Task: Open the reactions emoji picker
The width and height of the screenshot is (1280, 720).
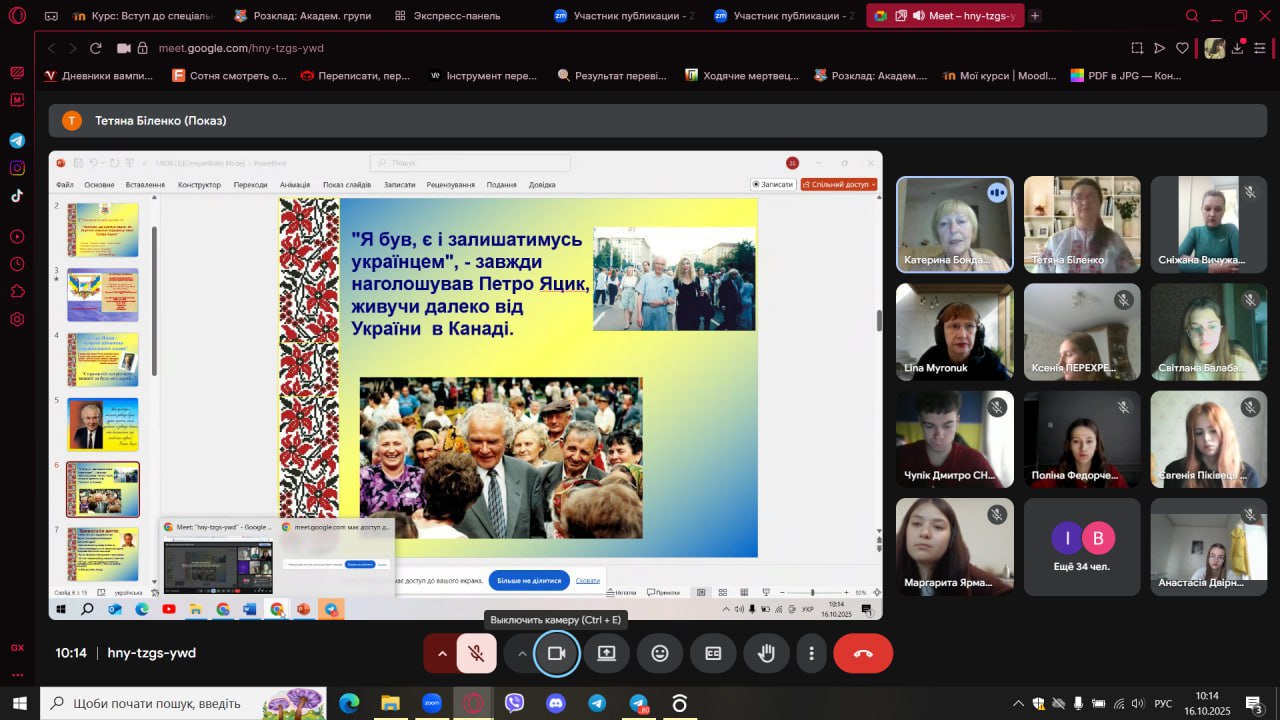Action: (x=660, y=653)
